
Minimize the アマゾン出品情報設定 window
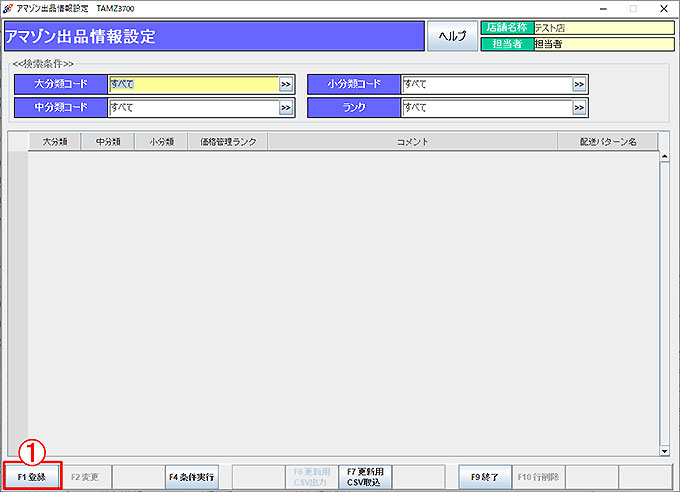coord(603,9)
